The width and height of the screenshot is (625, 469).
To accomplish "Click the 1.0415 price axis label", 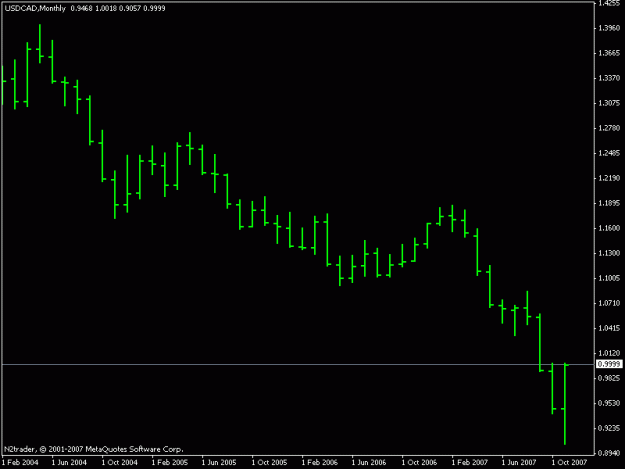I will point(609,328).
